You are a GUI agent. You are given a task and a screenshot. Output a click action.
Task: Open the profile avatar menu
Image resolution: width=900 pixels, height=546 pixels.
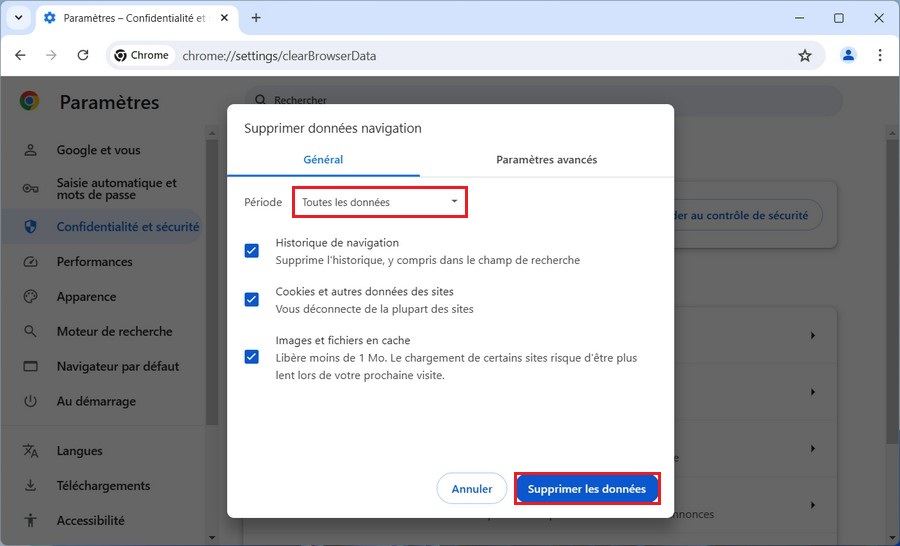point(848,55)
